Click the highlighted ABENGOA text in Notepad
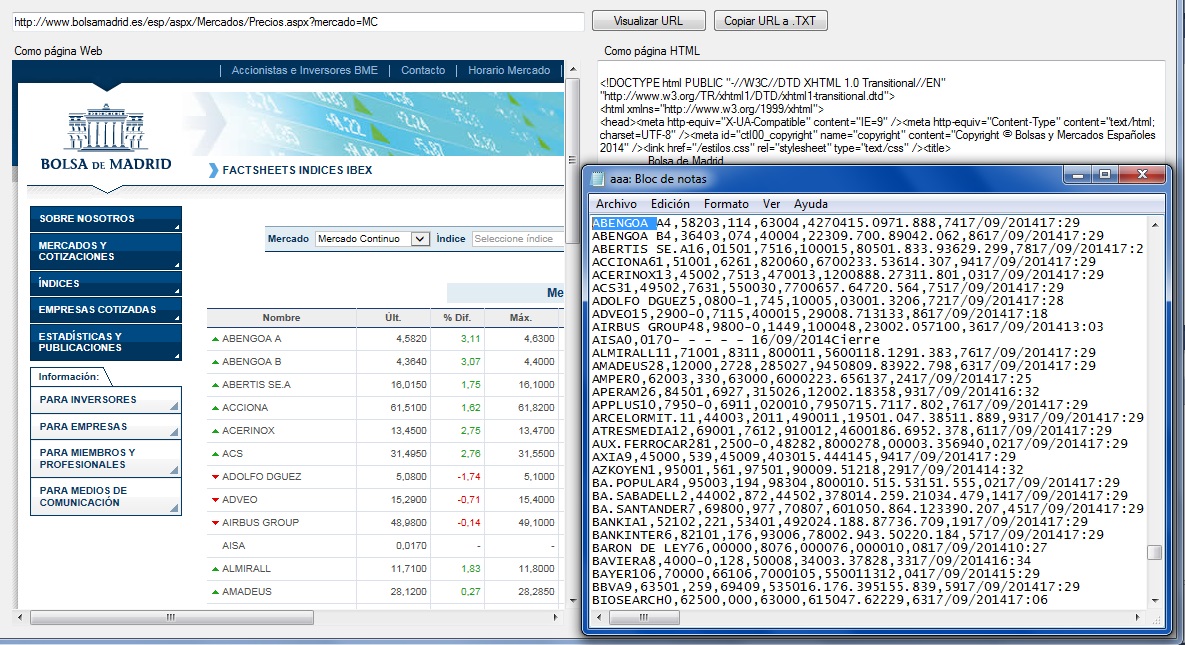1185x645 pixels. click(623, 223)
